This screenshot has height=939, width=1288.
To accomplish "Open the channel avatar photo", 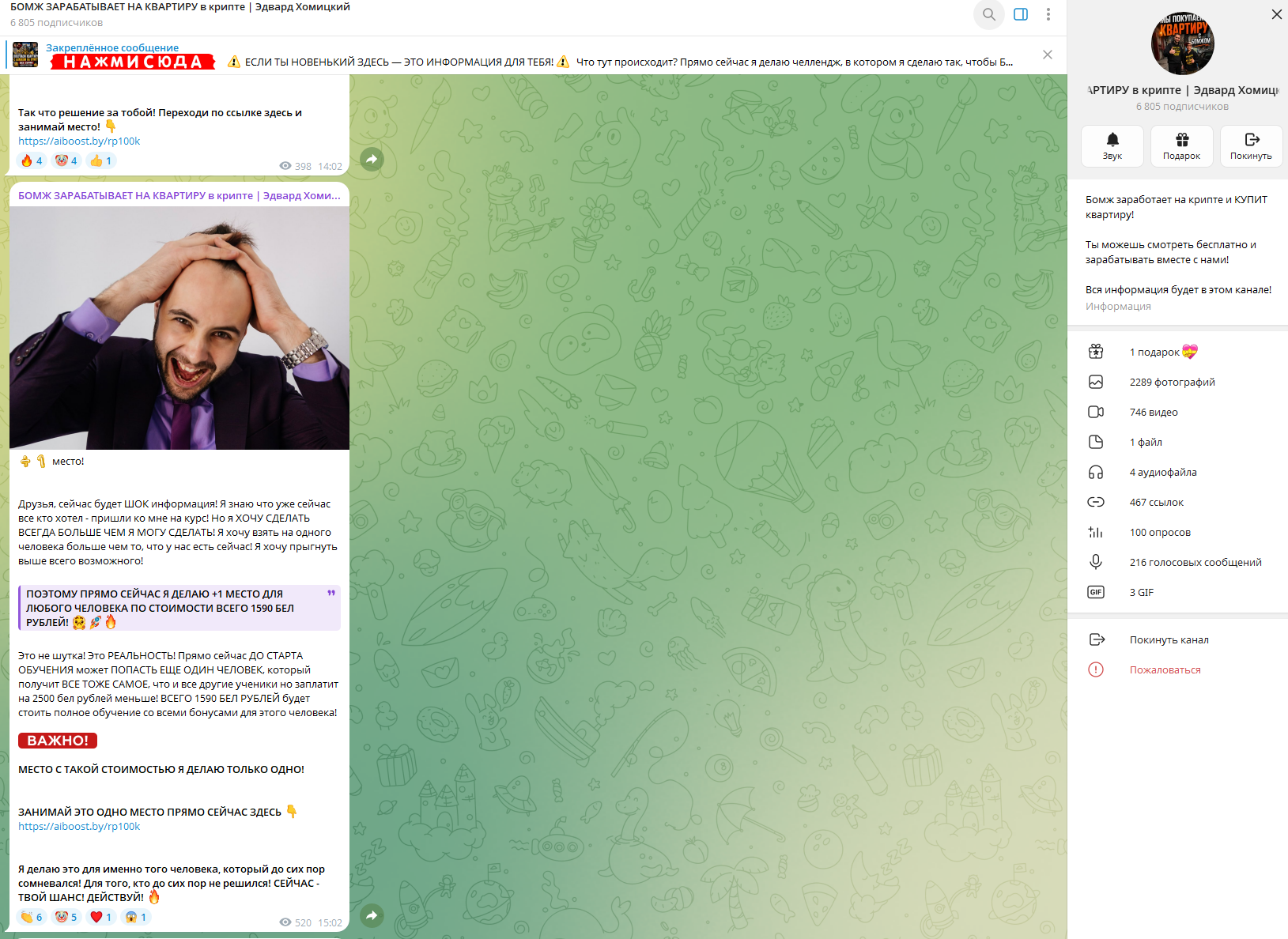I will [x=1182, y=43].
